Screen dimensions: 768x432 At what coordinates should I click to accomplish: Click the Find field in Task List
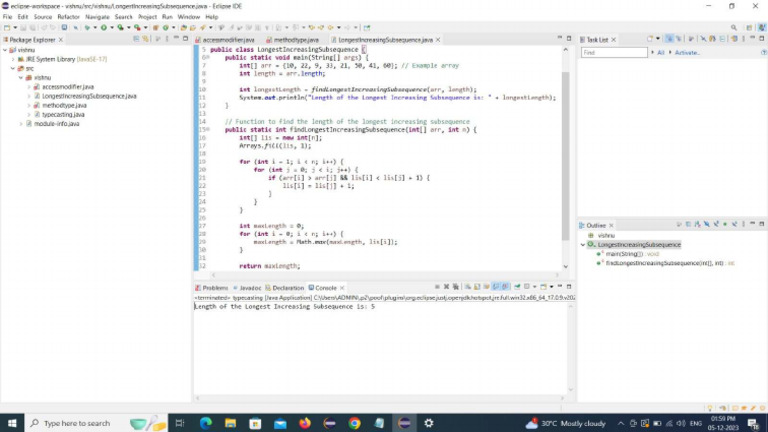612,52
